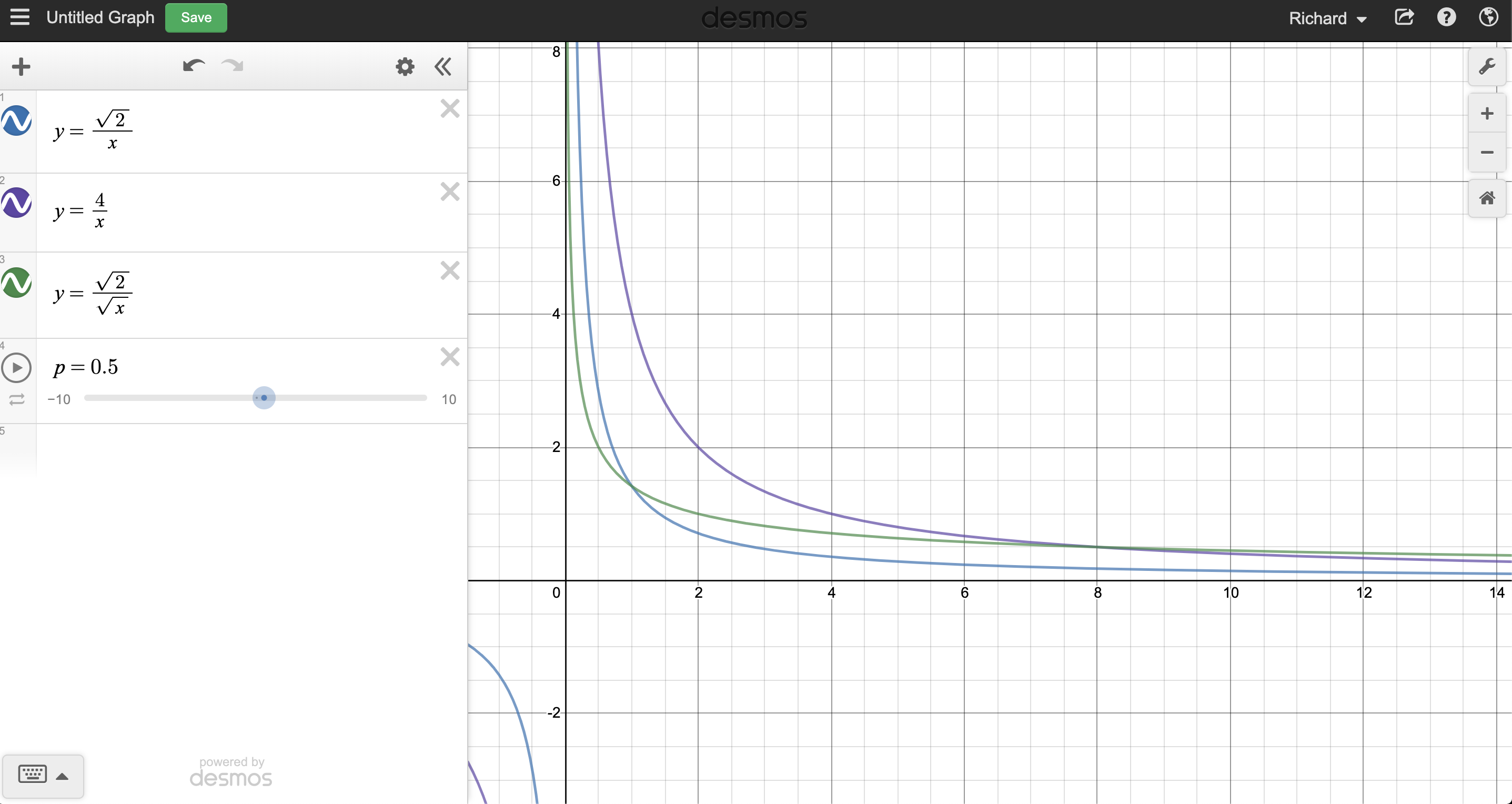Viewport: 1512px width, 804px height.
Task: Open the hamburger menu
Action: coord(19,17)
